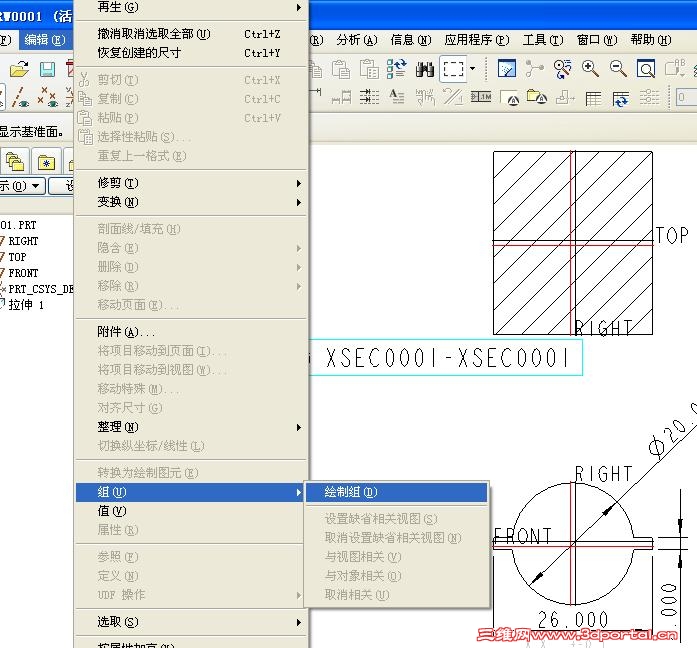Select TOP datum plane in model tree
Screen dimensions: 697x648
tap(17, 257)
